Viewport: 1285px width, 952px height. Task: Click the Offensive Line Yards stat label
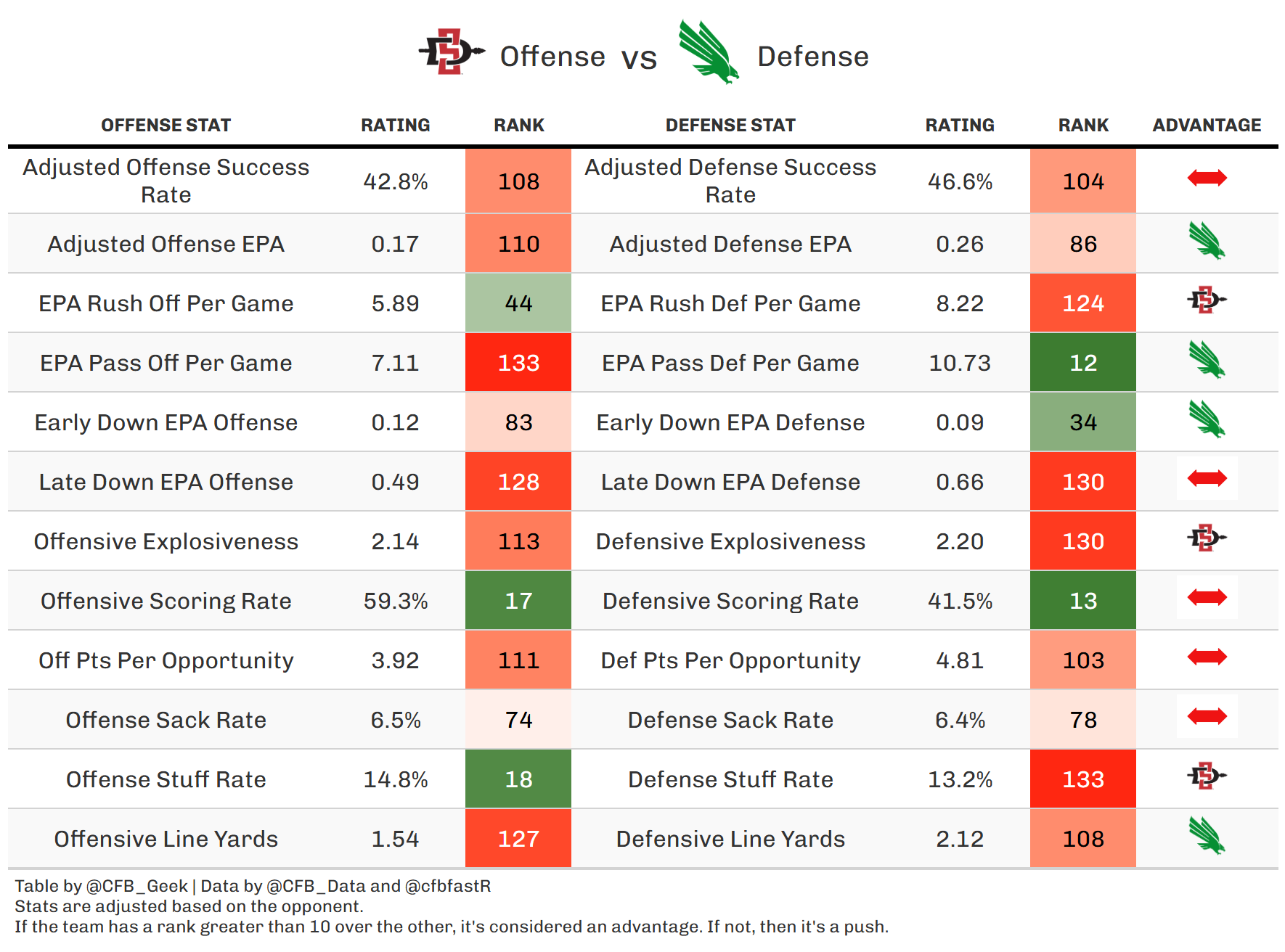pos(166,839)
